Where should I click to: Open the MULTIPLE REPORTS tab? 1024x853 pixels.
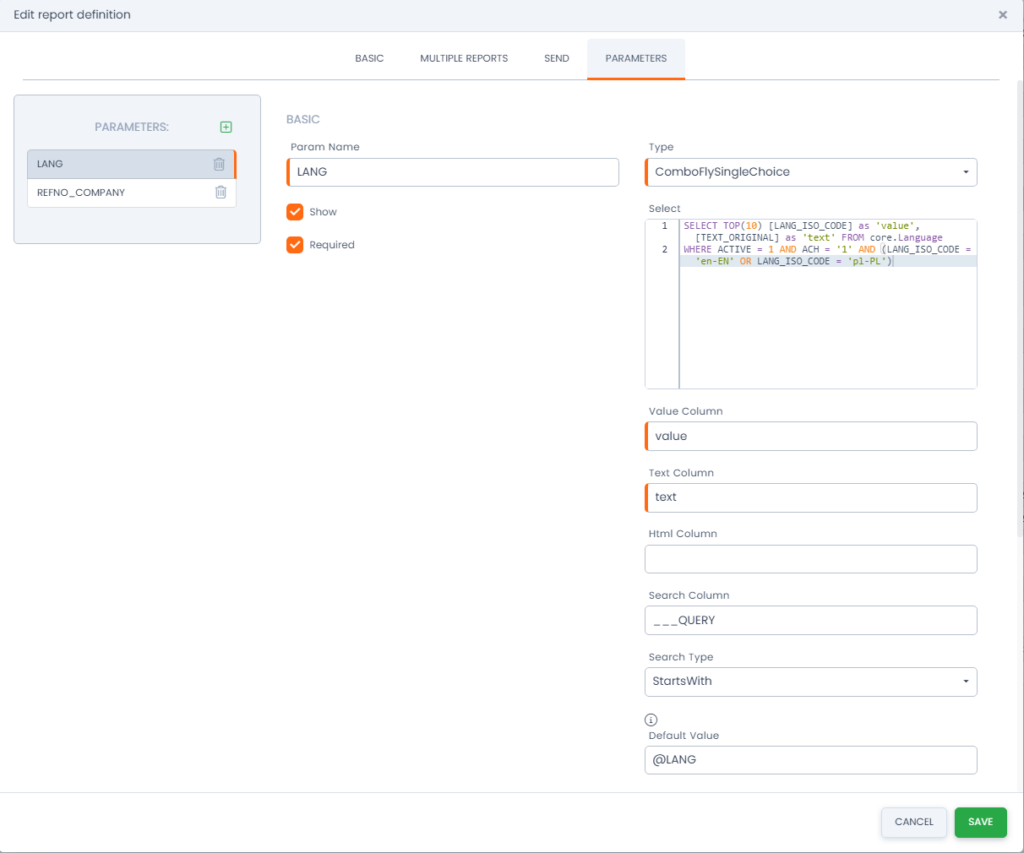point(464,59)
